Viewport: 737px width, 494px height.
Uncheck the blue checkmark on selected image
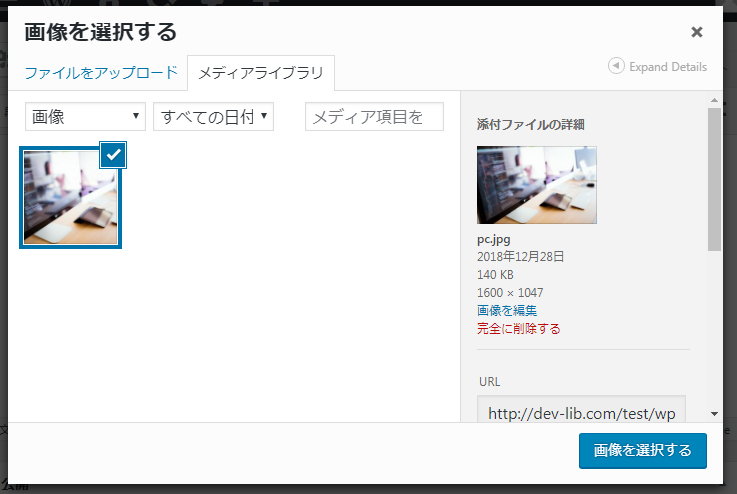pyautogui.click(x=113, y=154)
